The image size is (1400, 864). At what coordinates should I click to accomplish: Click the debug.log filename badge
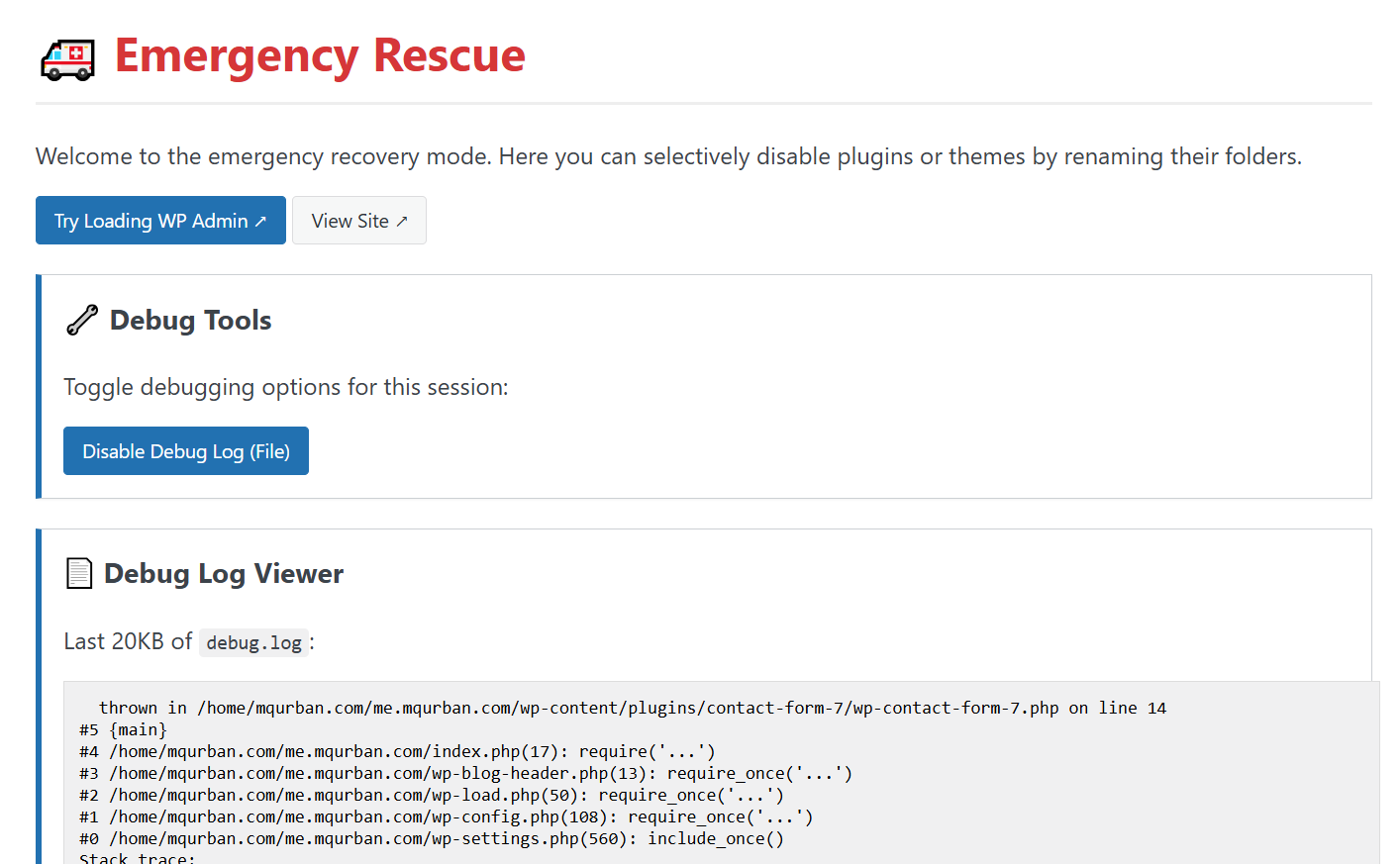[x=253, y=642]
